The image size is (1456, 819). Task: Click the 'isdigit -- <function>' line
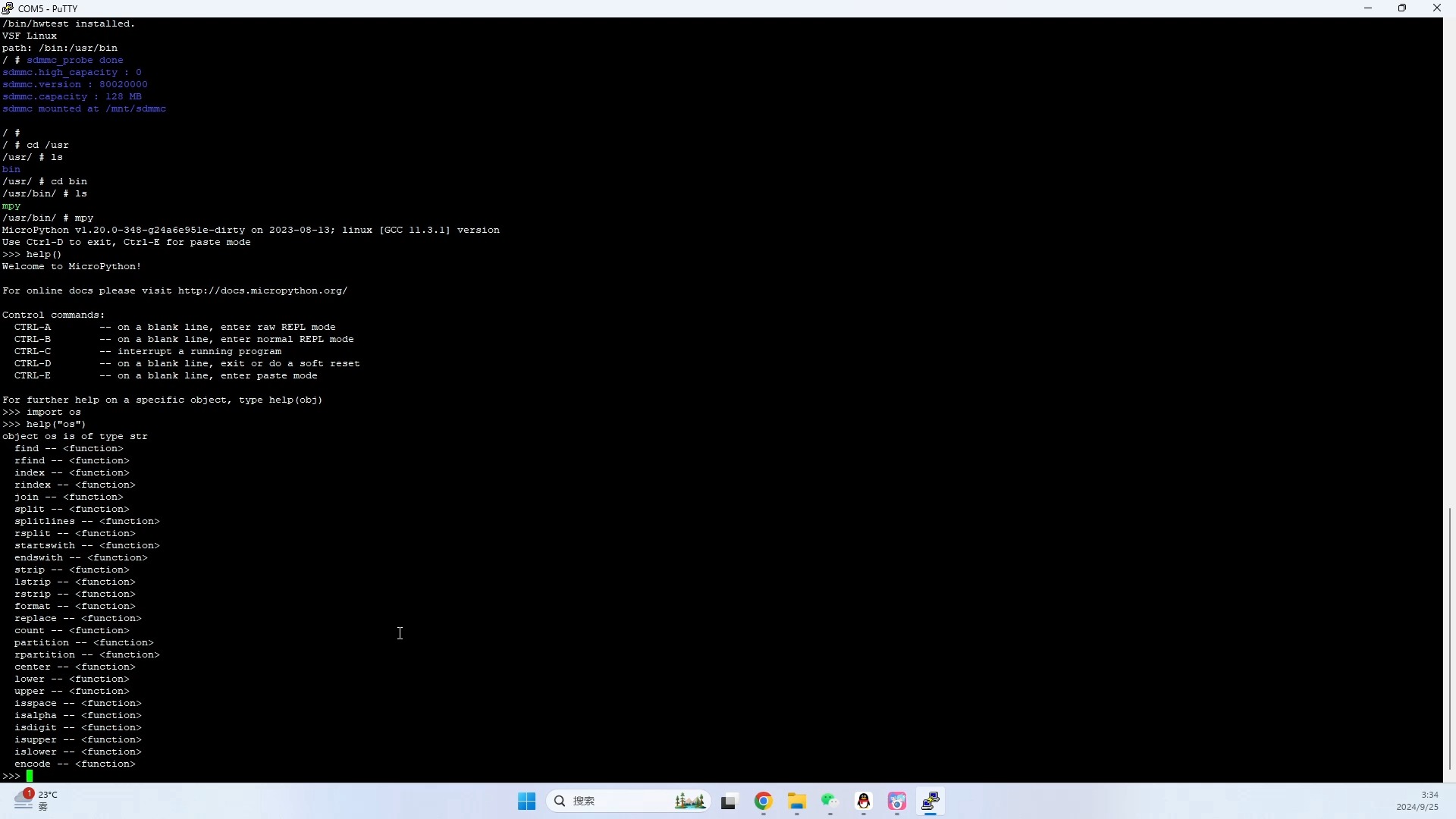pos(78,728)
